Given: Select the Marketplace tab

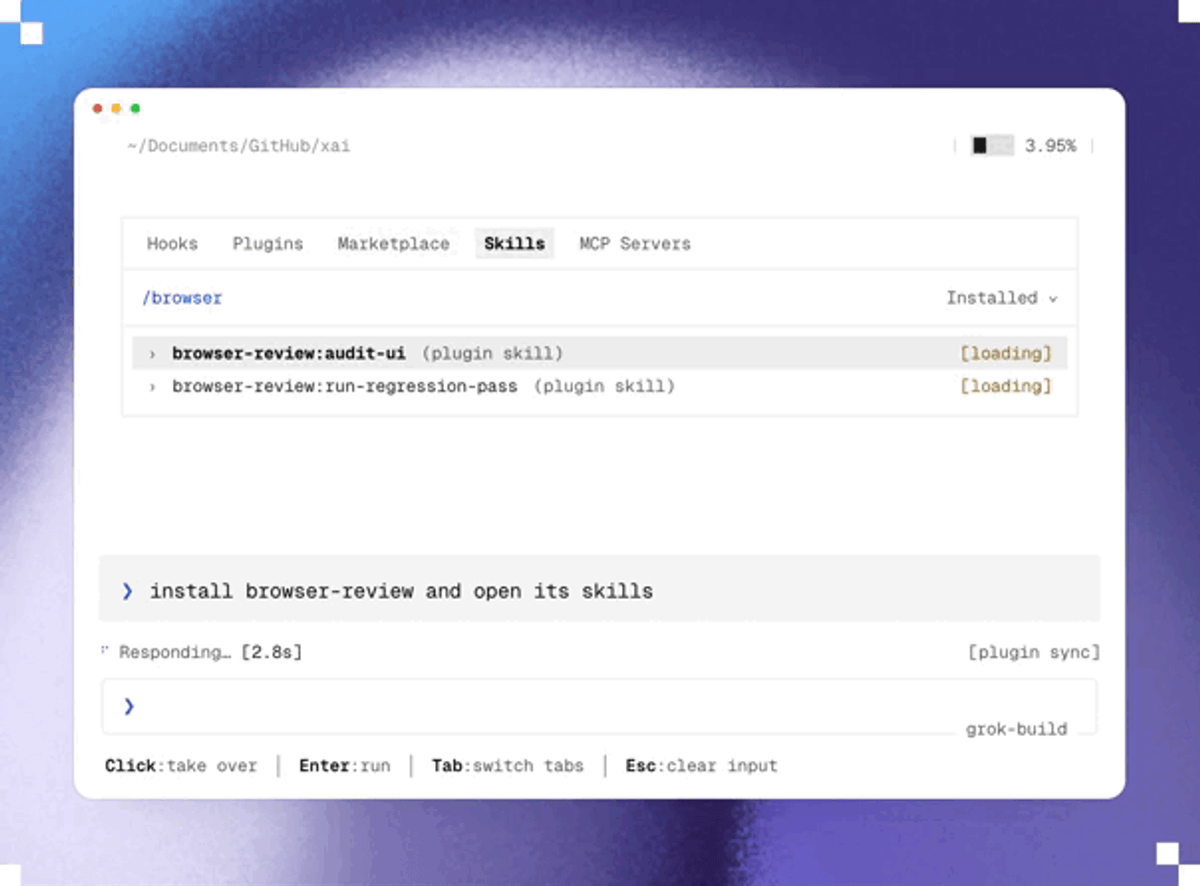Looking at the screenshot, I should click(393, 243).
